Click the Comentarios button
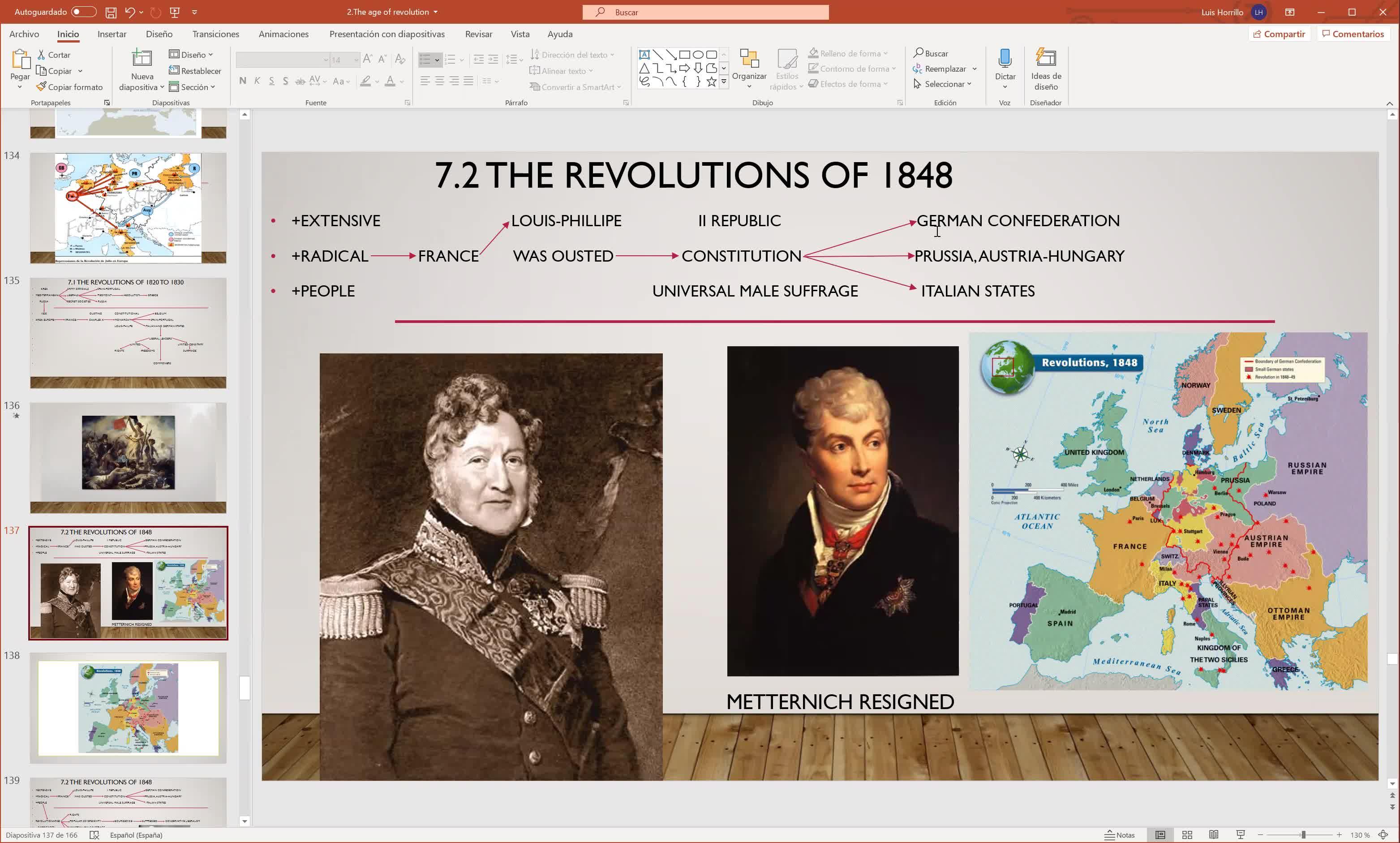Viewport: 1400px width, 843px height. pos(1353,34)
